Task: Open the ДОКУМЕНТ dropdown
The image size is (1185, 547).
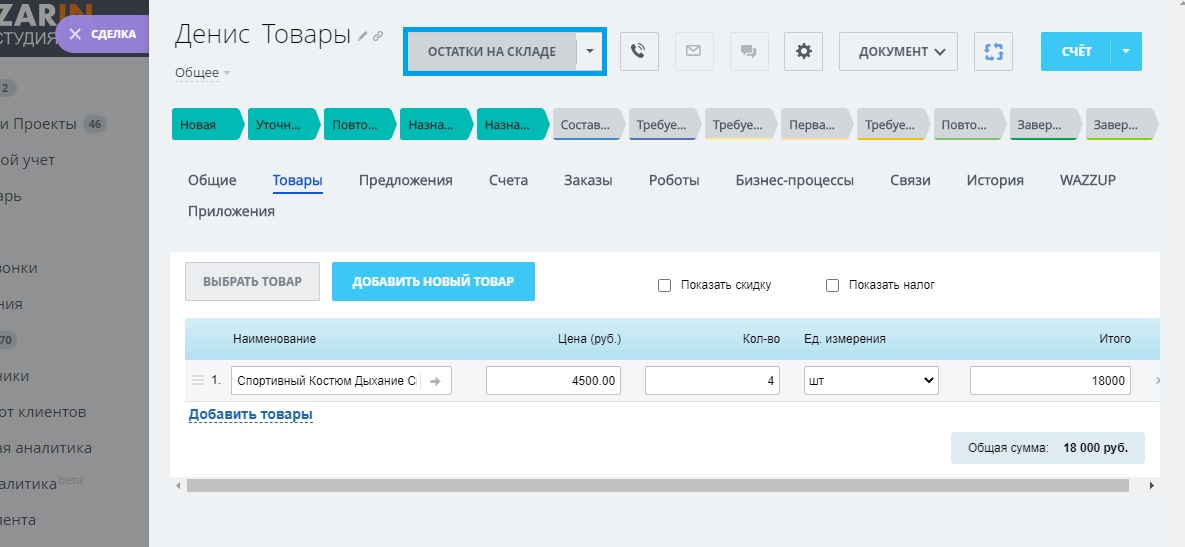Action: tap(898, 51)
